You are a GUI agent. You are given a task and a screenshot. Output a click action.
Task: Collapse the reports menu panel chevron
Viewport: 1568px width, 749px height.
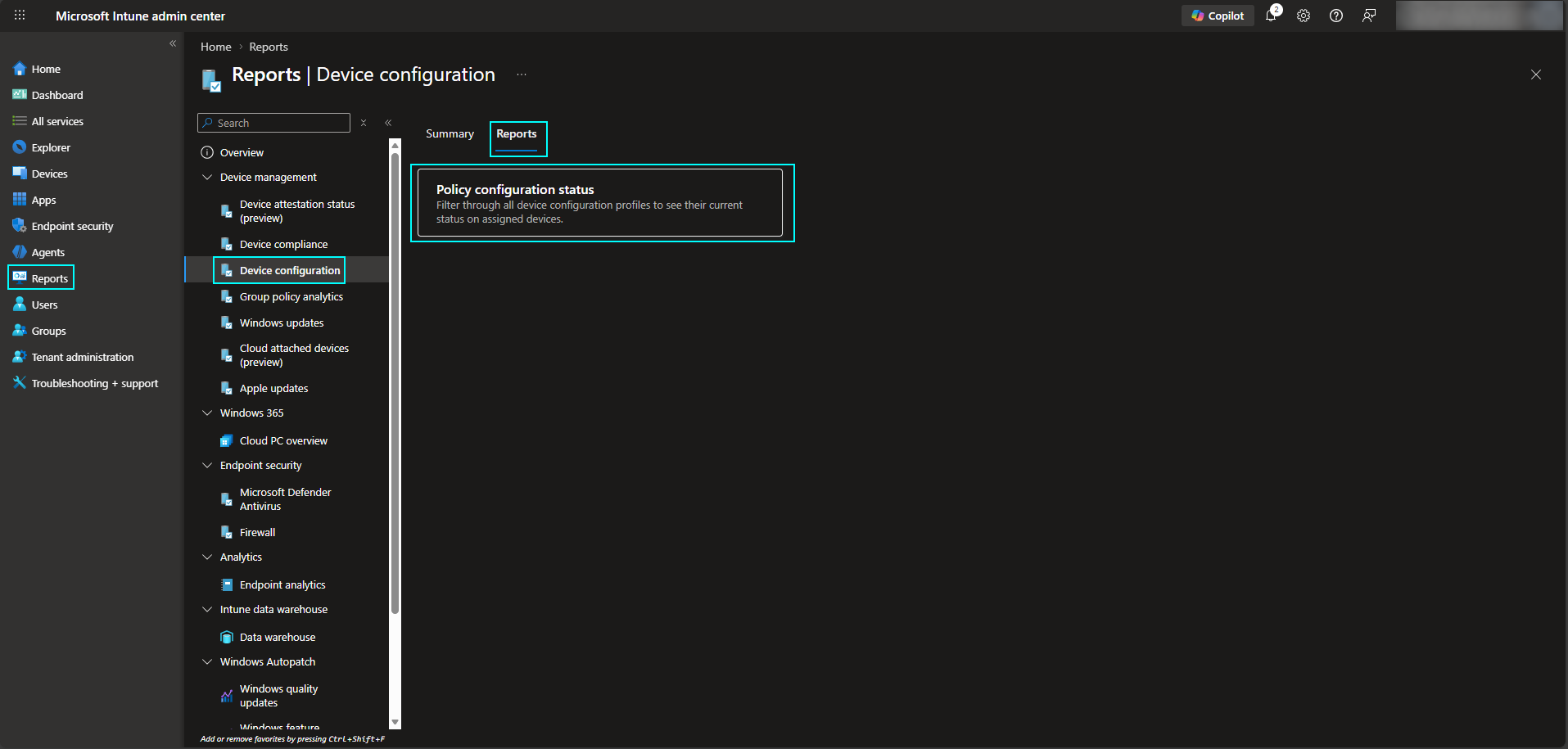coord(388,123)
